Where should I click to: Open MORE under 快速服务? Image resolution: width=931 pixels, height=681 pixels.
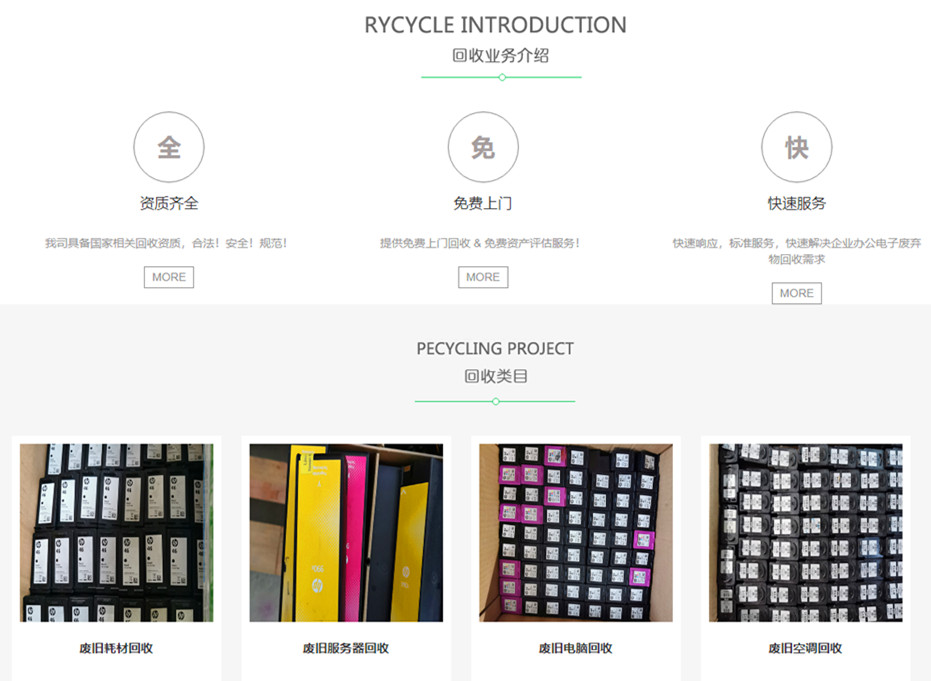tap(797, 293)
